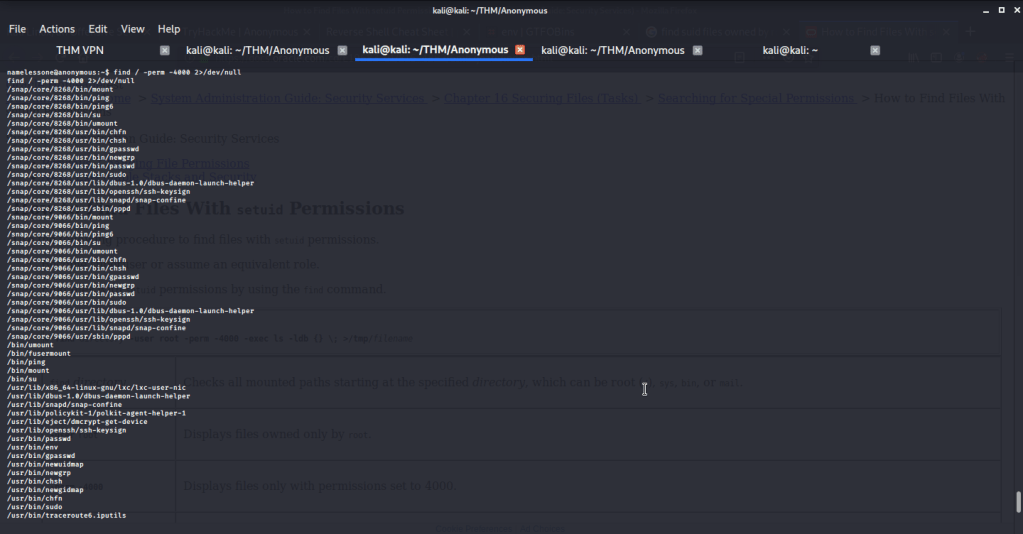Click the red close icon on active tab

click(x=520, y=50)
